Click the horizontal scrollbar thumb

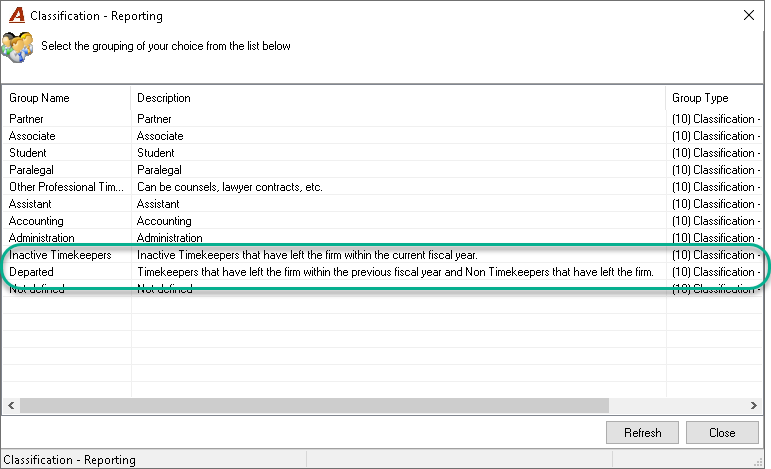(314, 406)
